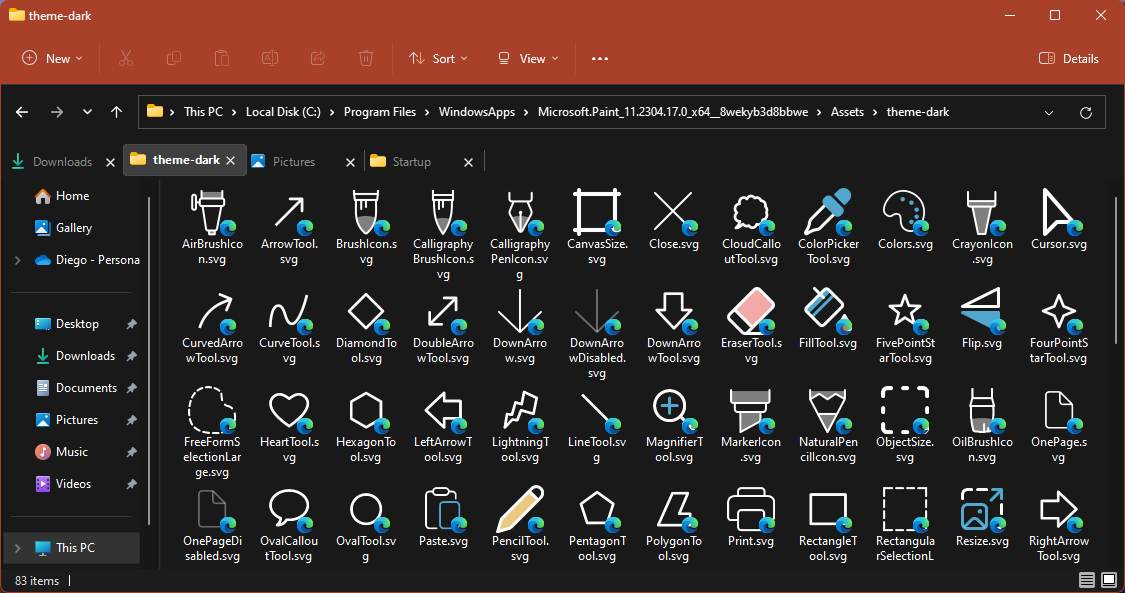The height and width of the screenshot is (593, 1125).
Task: Expand the address bar history dropdown
Action: click(1049, 113)
